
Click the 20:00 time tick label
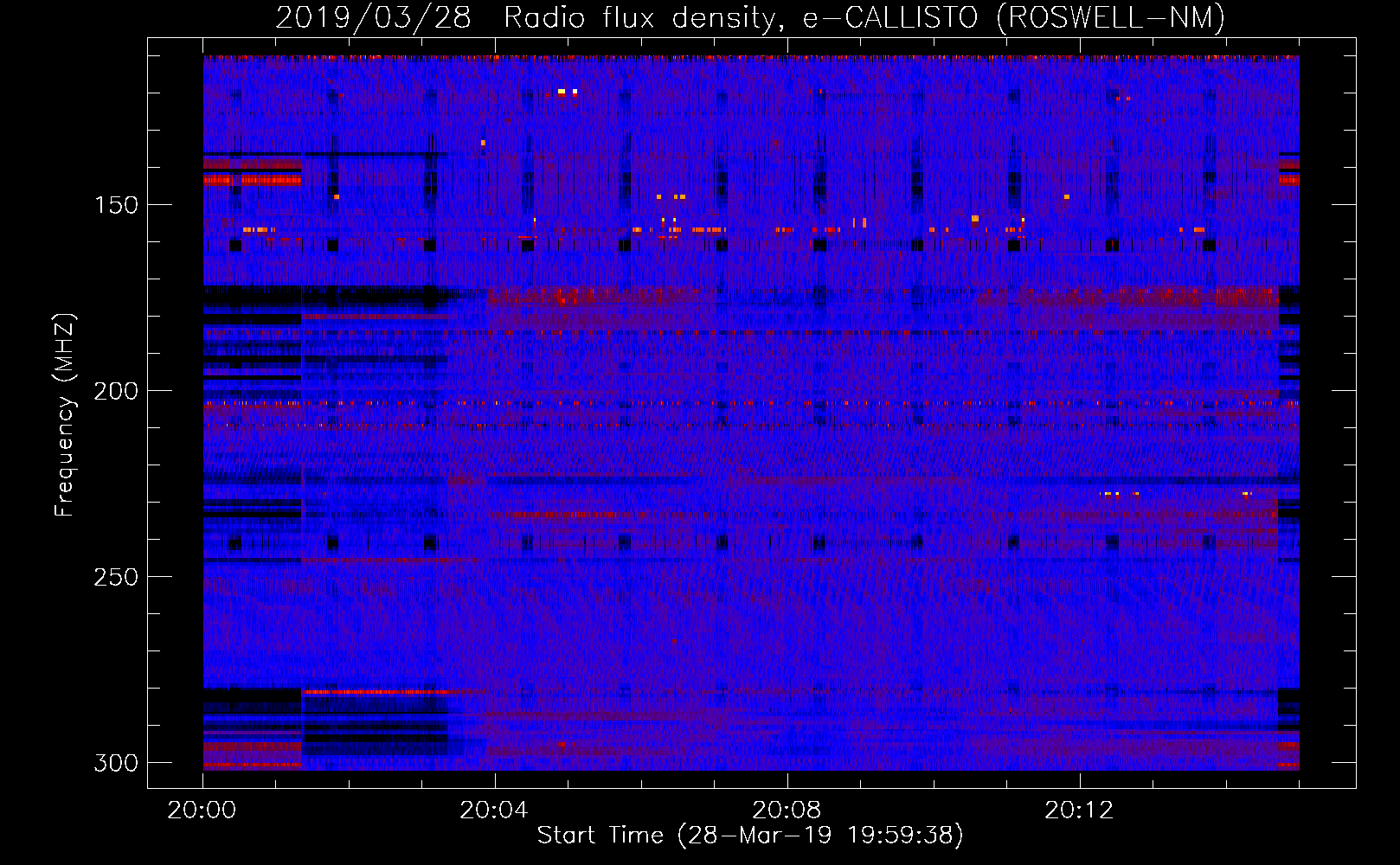pos(202,811)
